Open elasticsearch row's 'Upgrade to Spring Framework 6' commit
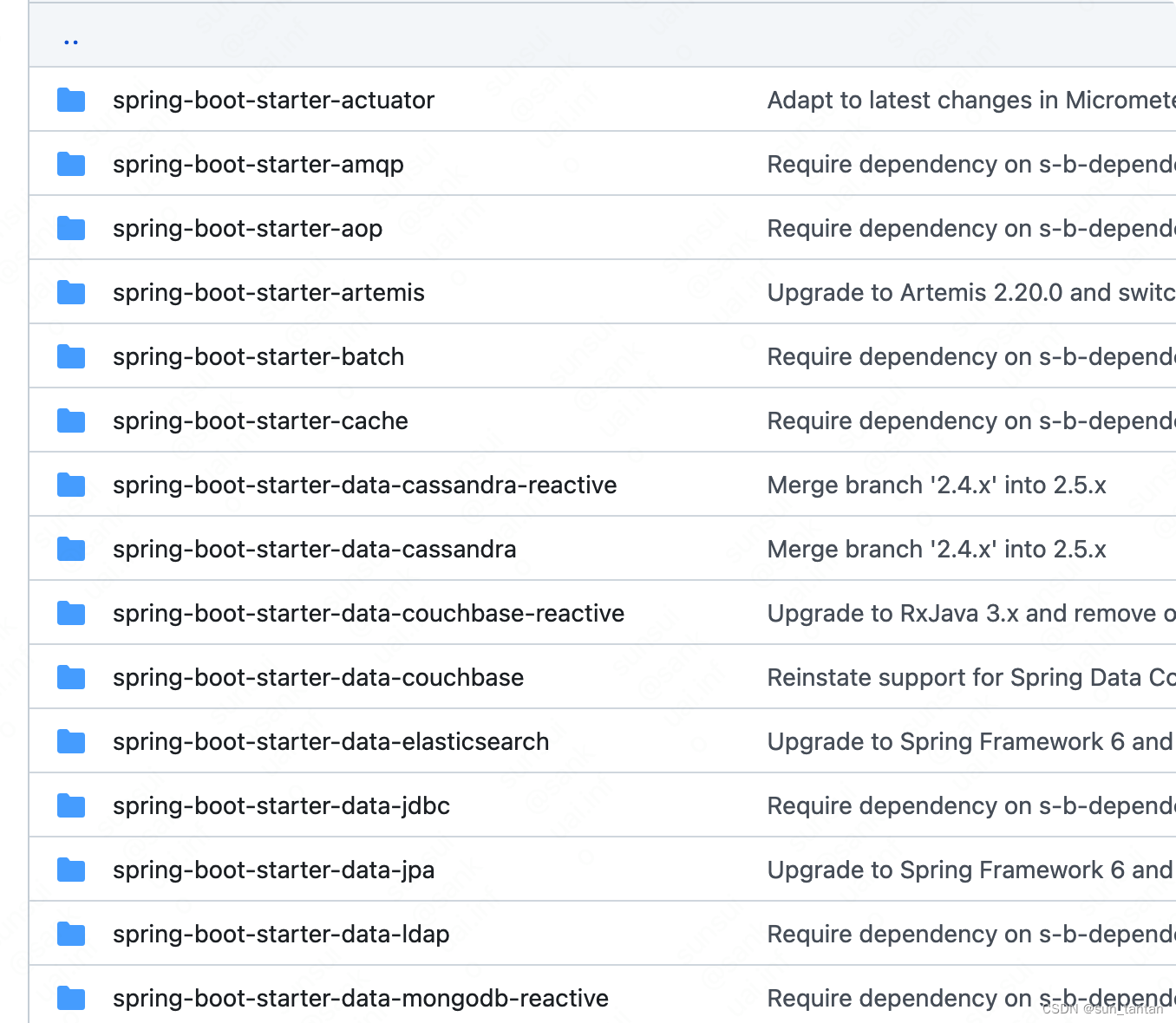 point(970,742)
